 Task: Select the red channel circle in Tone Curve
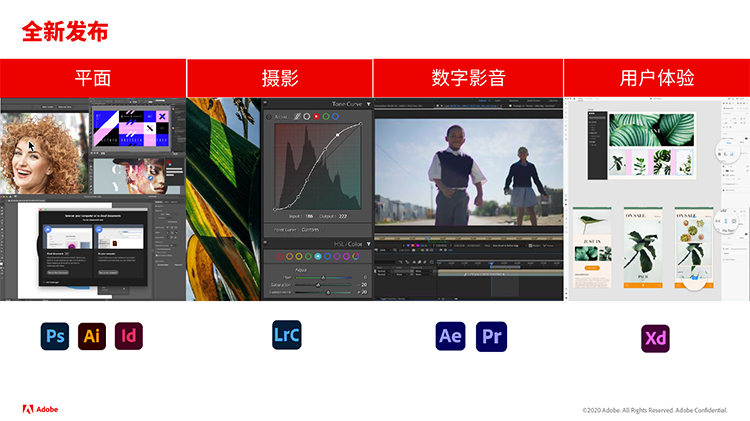316,116
